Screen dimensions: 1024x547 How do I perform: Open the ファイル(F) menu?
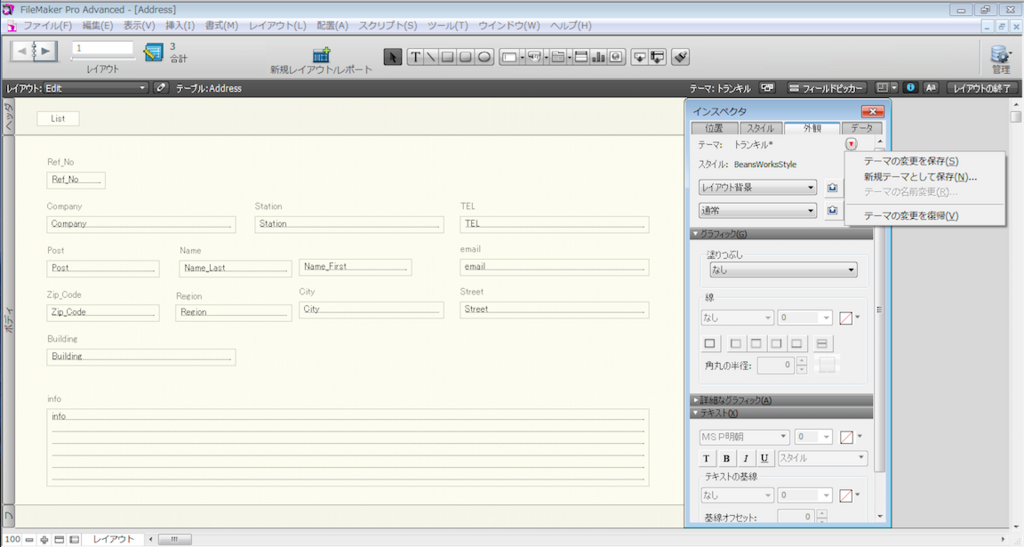click(48, 25)
